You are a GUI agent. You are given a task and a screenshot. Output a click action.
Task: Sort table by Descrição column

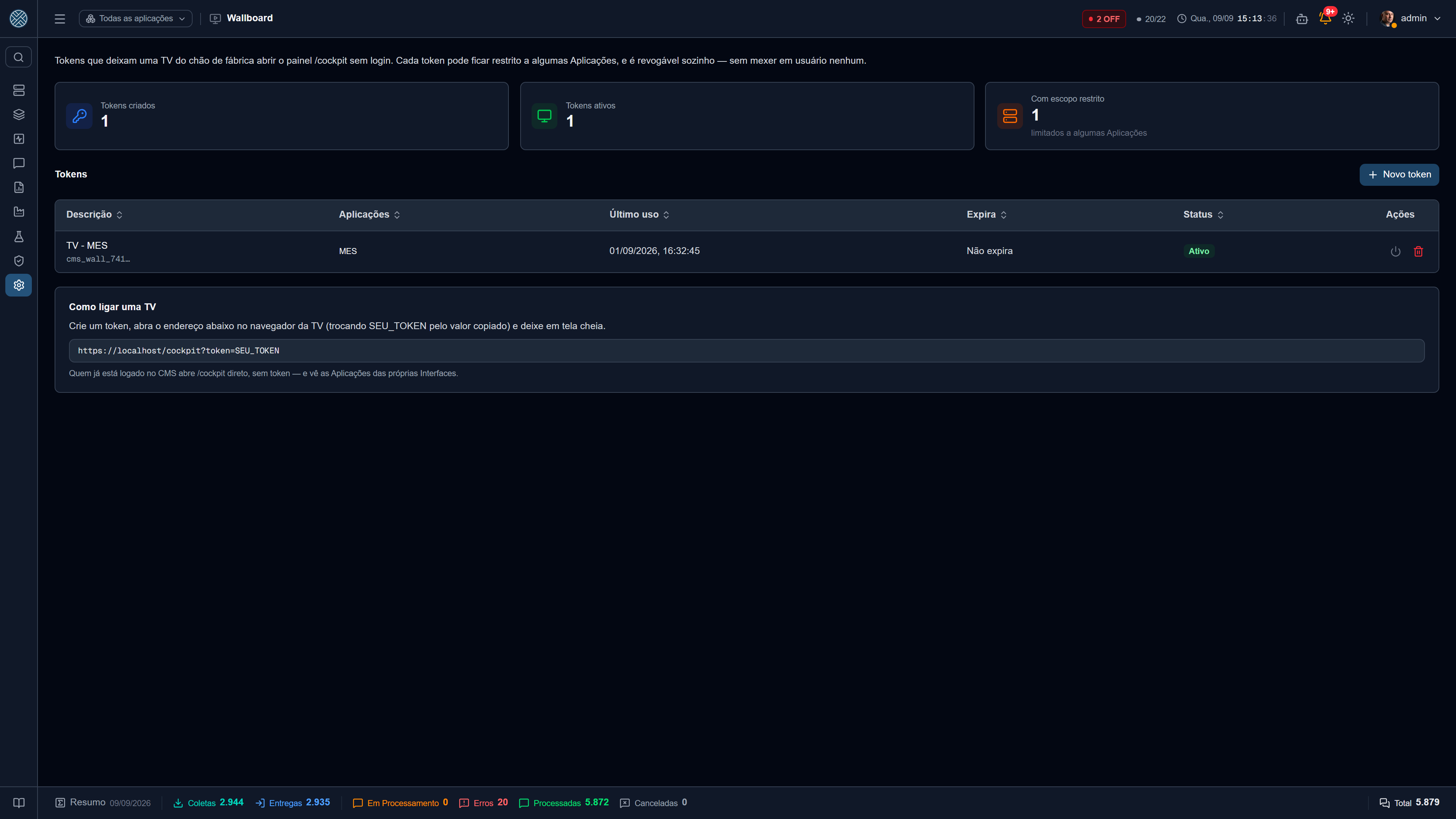pos(94,215)
